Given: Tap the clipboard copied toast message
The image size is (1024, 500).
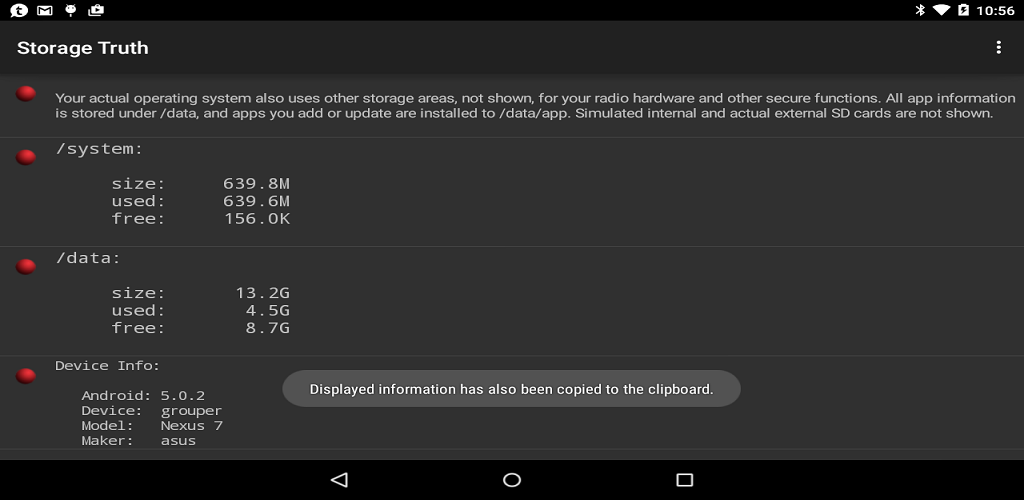Looking at the screenshot, I should pos(511,389).
